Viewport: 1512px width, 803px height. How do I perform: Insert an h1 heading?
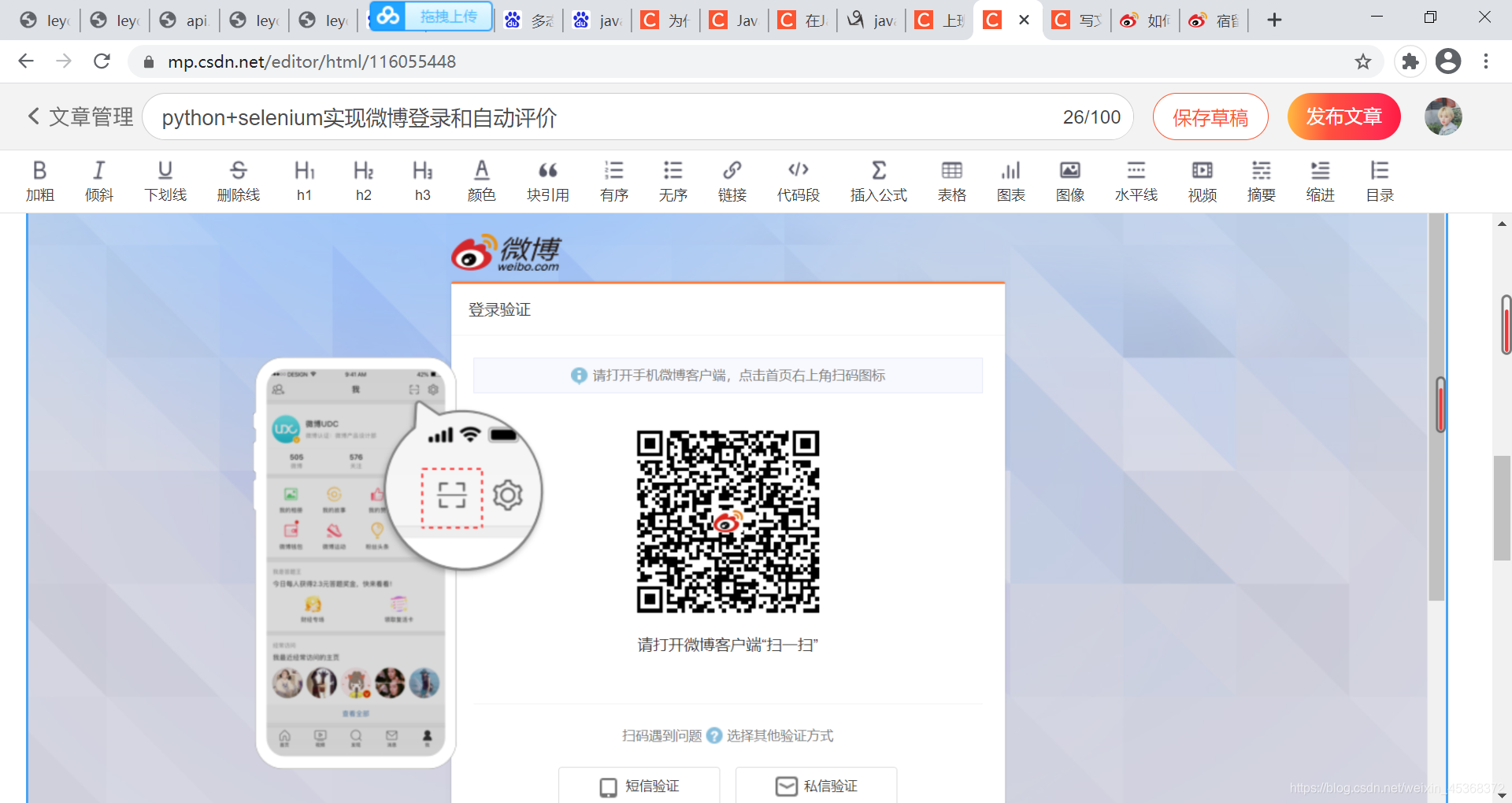click(304, 181)
